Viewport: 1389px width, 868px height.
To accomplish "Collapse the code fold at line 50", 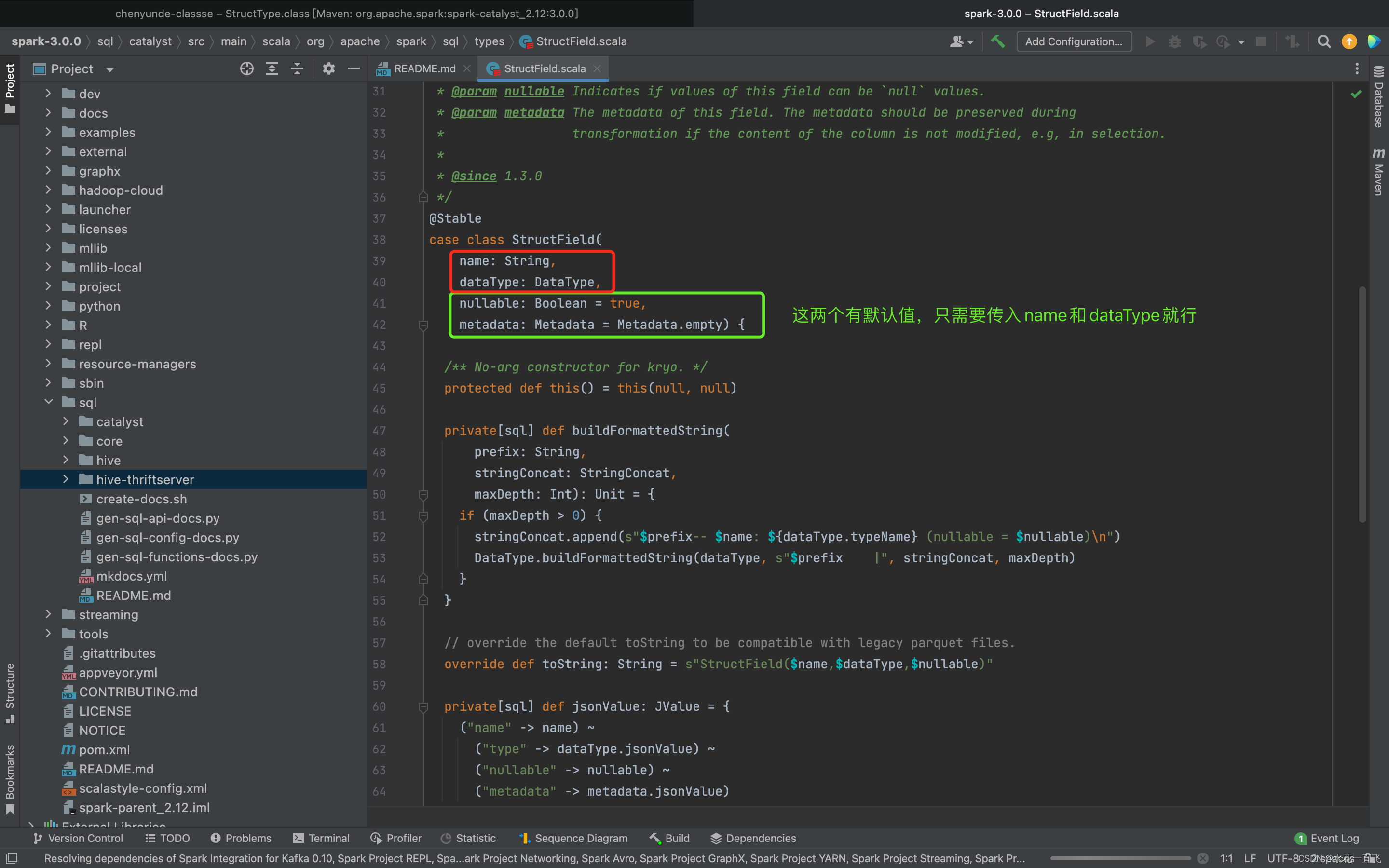I will [423, 494].
